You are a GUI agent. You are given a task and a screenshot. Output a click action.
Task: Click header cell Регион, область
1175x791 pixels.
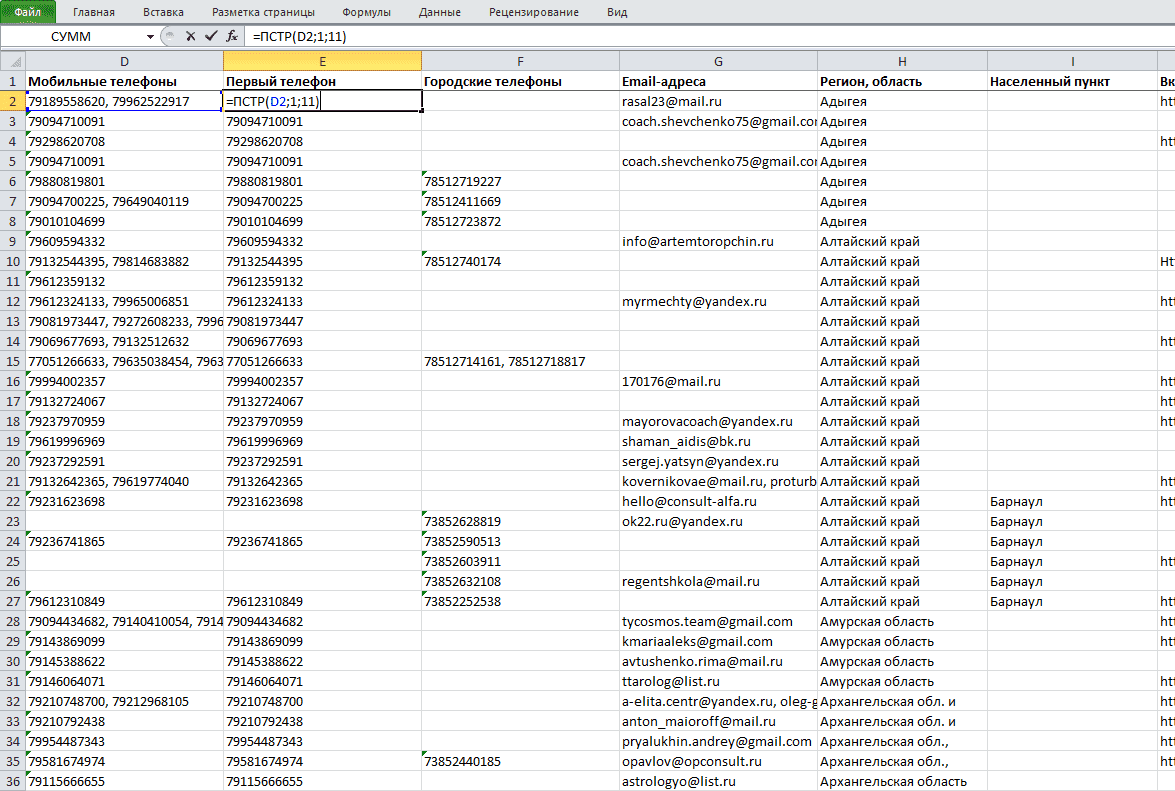pos(901,82)
